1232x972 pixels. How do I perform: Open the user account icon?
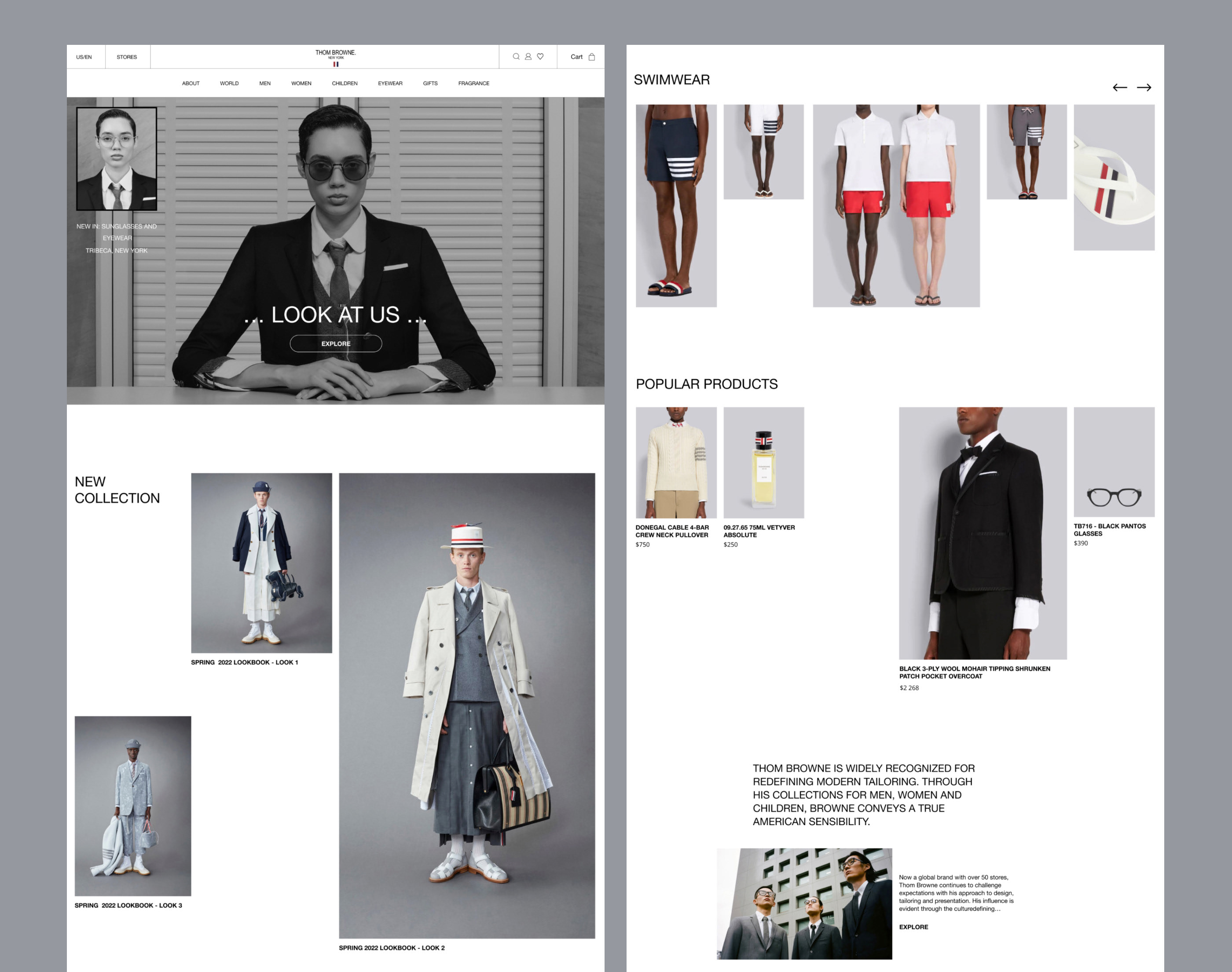[x=528, y=56]
